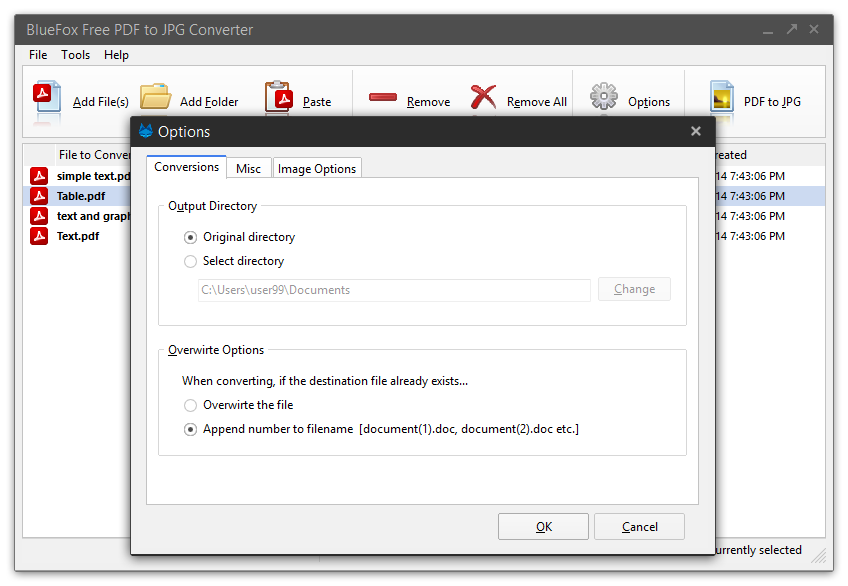
Task: Click the Add Folder toolbar label
Action: (x=209, y=102)
